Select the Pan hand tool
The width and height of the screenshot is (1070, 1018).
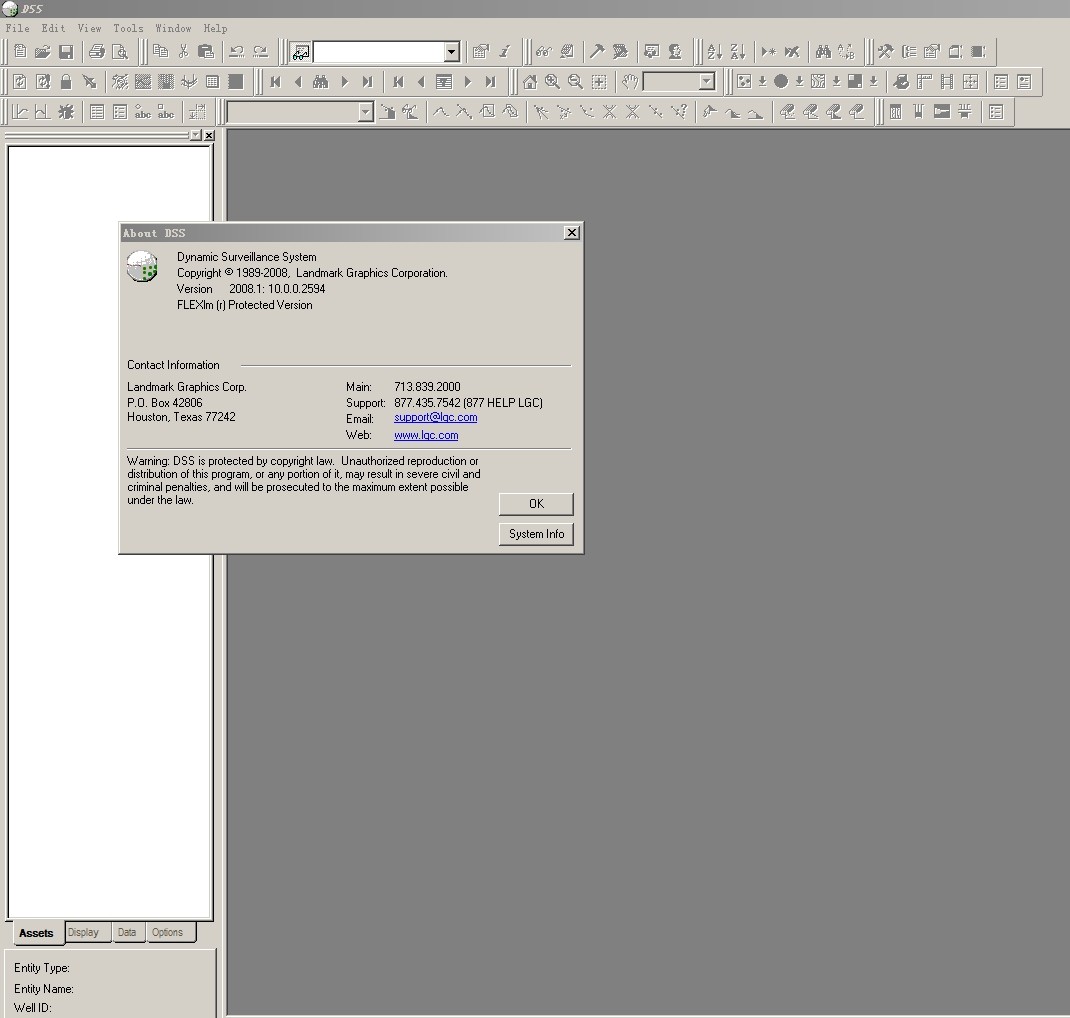tap(630, 82)
